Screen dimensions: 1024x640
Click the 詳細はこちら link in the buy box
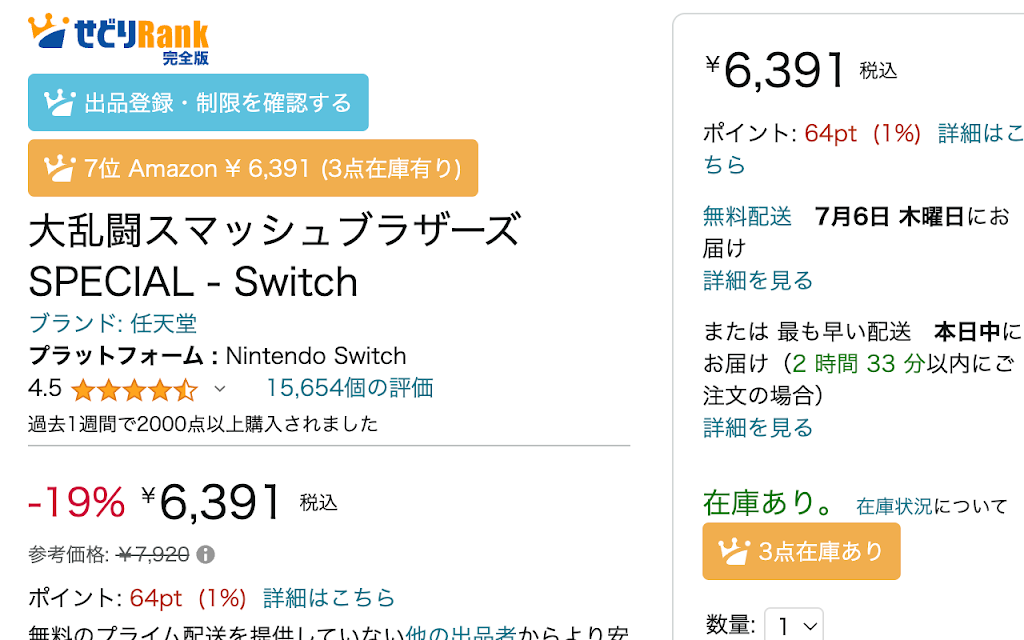tap(980, 134)
